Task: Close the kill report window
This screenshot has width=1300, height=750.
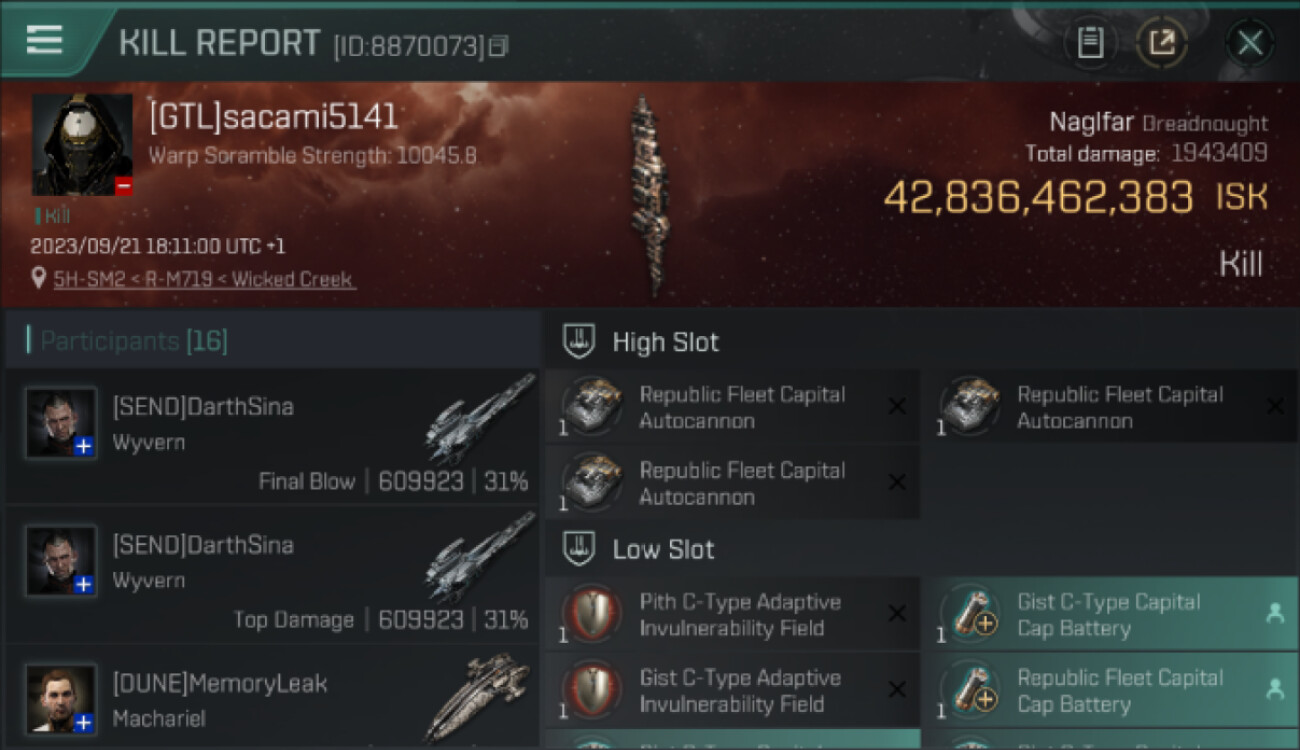Action: 1250,42
